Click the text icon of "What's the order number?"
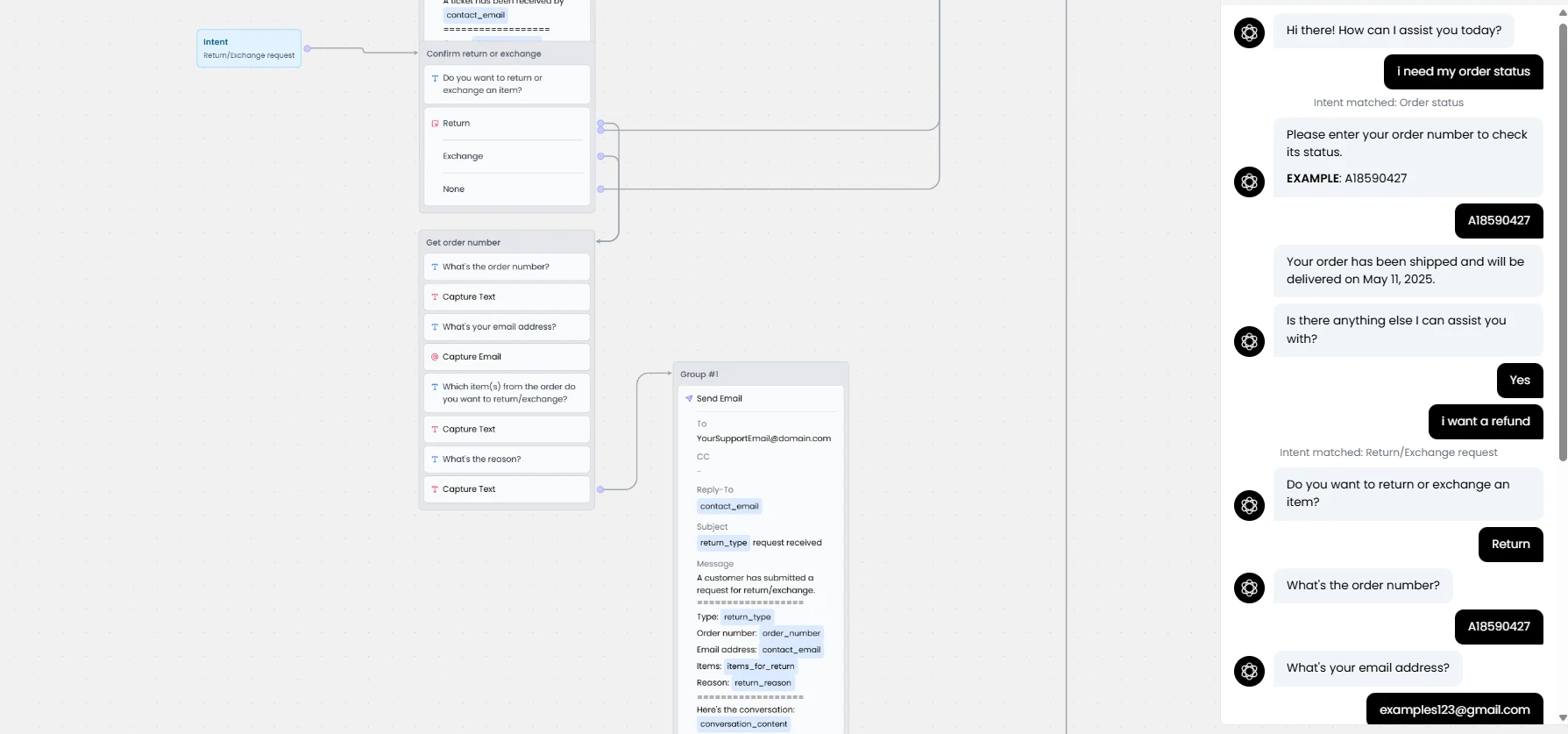Image resolution: width=1568 pixels, height=734 pixels. pyautogui.click(x=435, y=267)
